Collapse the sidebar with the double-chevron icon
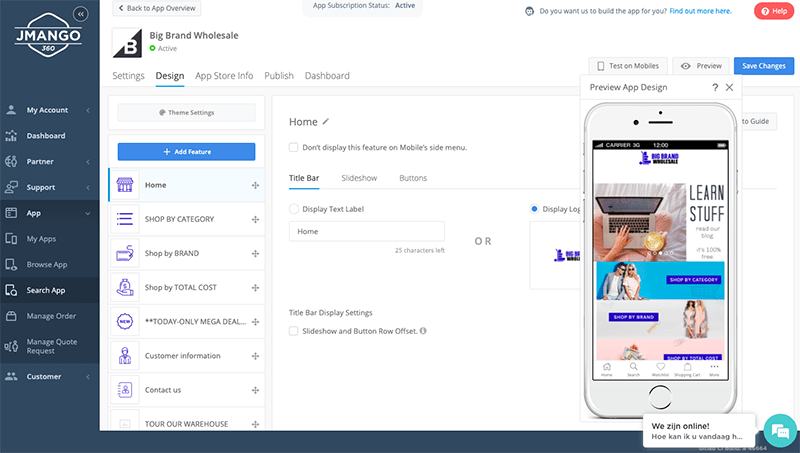800x453 pixels. (81, 14)
